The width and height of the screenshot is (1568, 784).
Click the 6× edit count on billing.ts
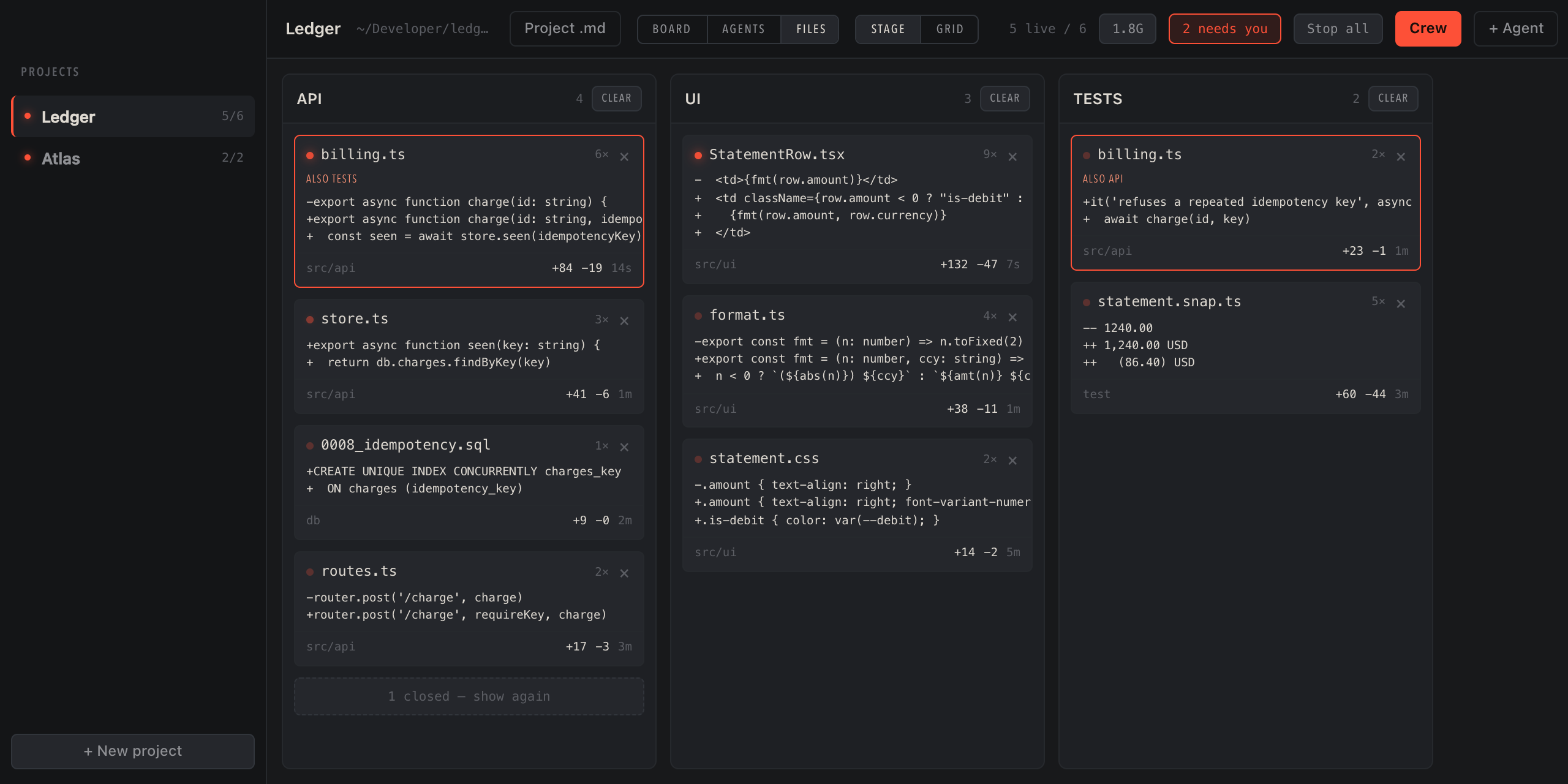[601, 154]
